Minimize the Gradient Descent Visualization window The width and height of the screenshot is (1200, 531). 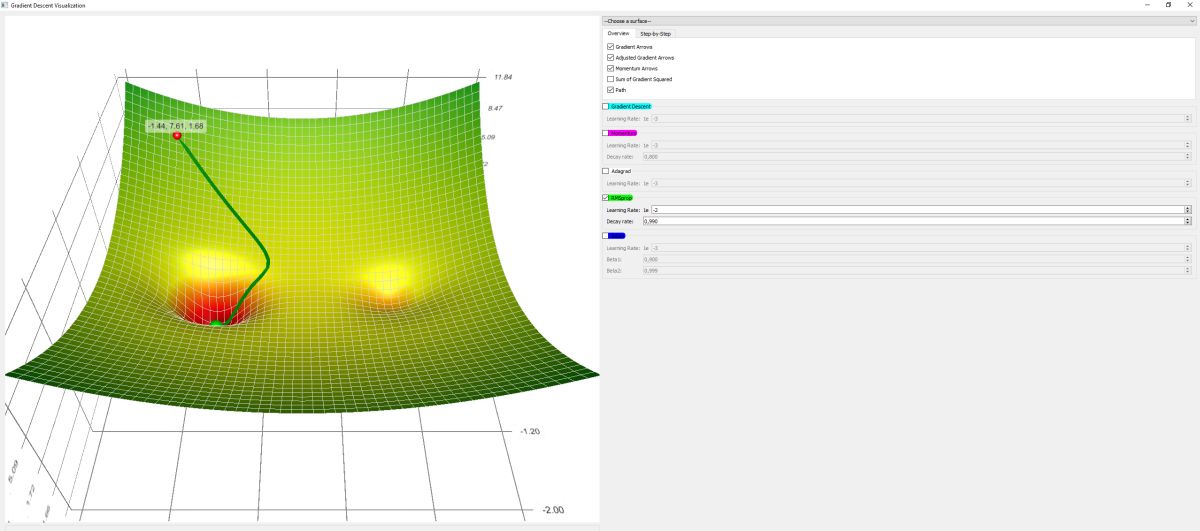coord(1146,5)
